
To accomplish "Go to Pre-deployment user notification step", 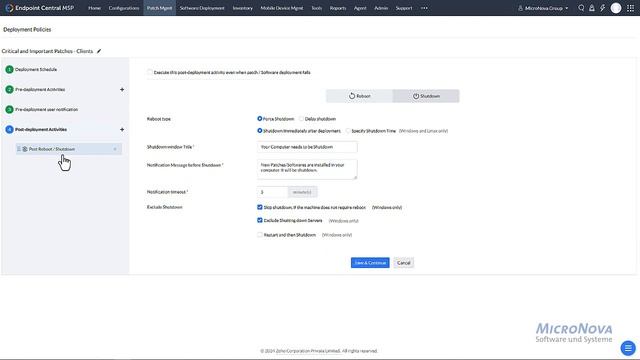I will (x=47, y=109).
